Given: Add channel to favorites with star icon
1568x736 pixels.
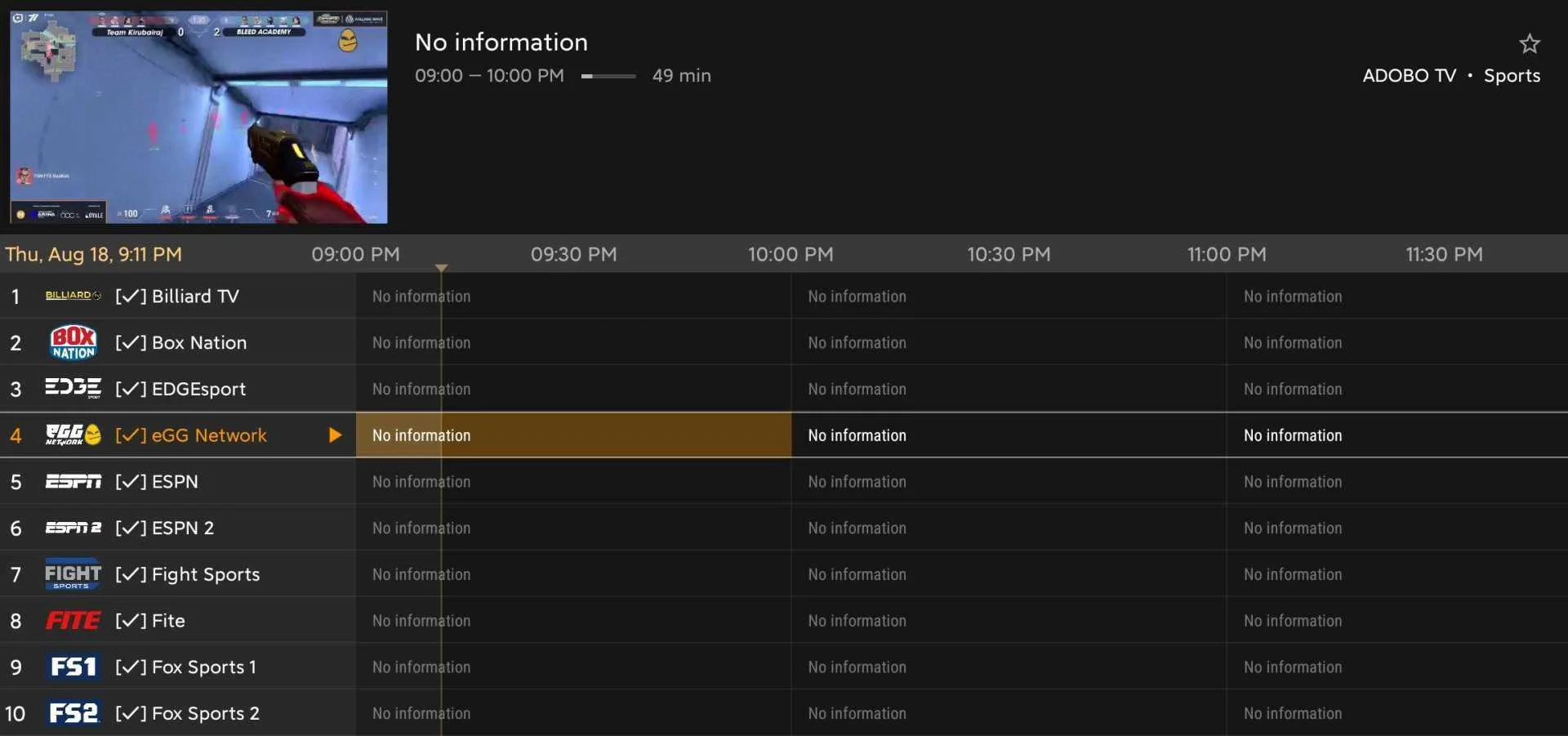Looking at the screenshot, I should pos(1529,43).
